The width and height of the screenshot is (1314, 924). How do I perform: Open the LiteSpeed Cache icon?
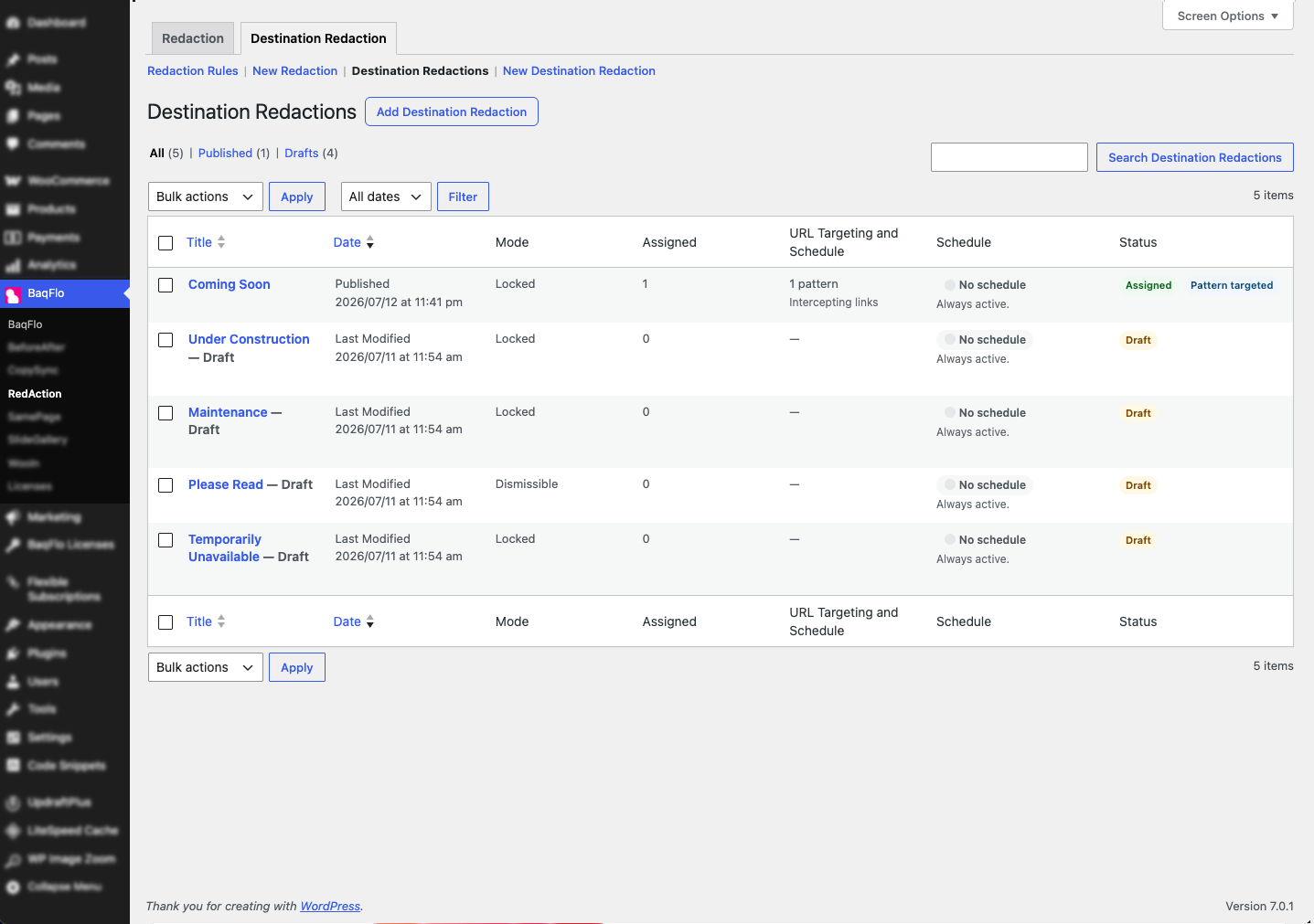[x=14, y=831]
